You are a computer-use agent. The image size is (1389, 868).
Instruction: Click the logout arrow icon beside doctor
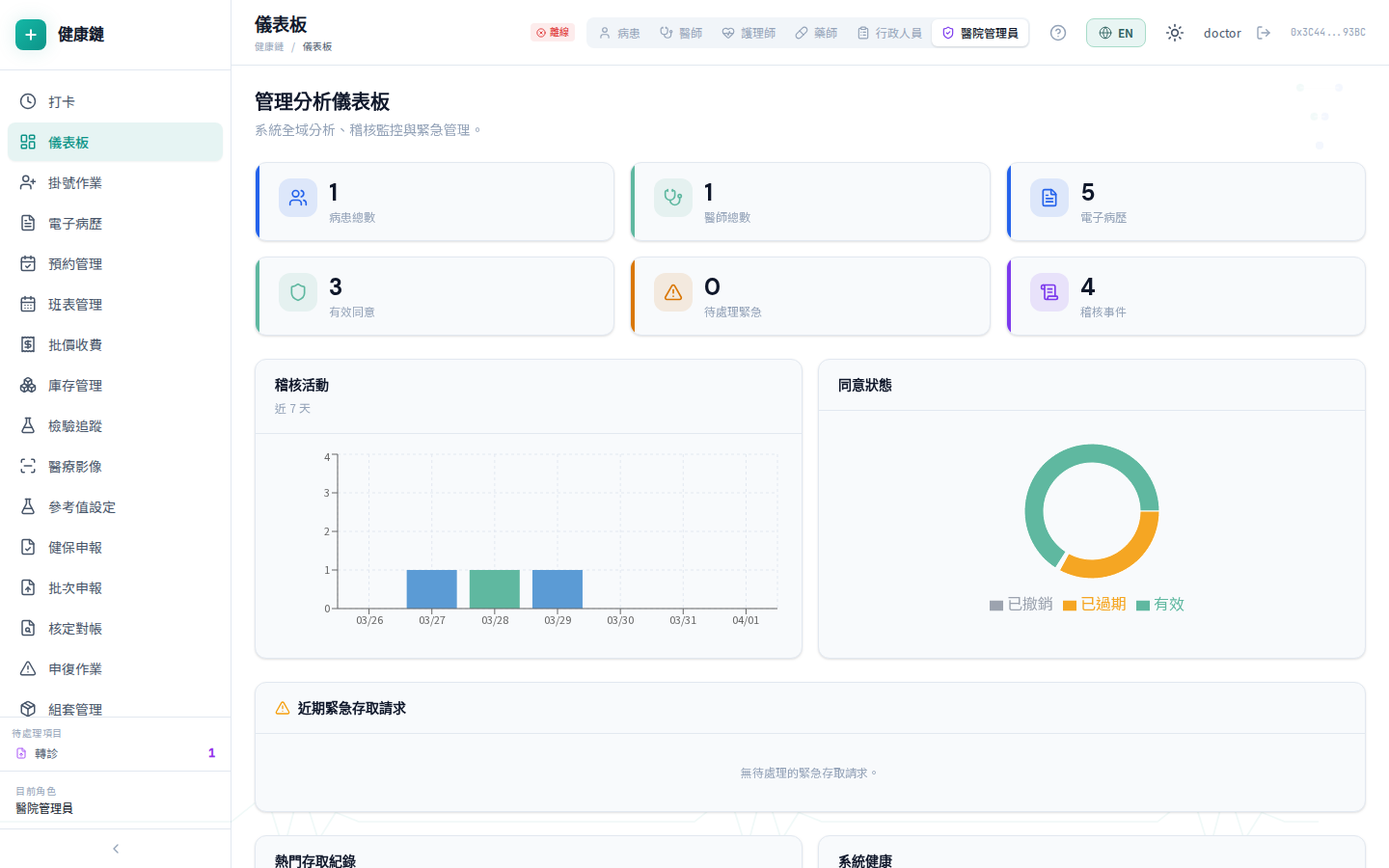point(1264,33)
